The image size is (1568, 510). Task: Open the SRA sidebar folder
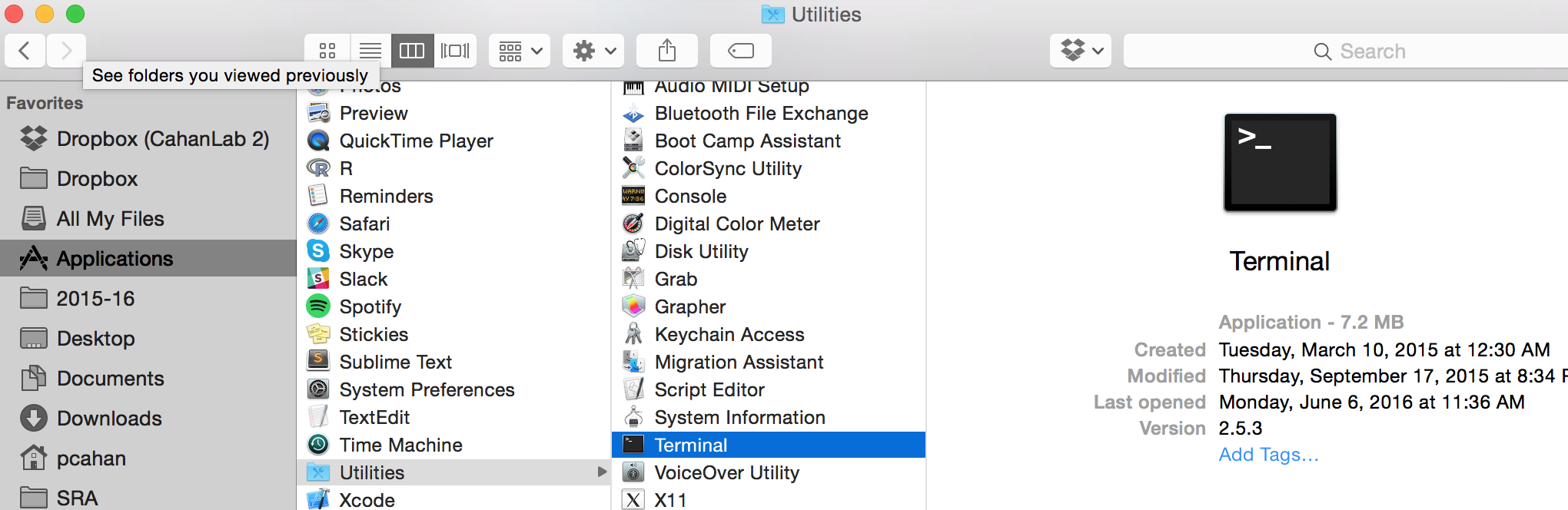(x=148, y=498)
